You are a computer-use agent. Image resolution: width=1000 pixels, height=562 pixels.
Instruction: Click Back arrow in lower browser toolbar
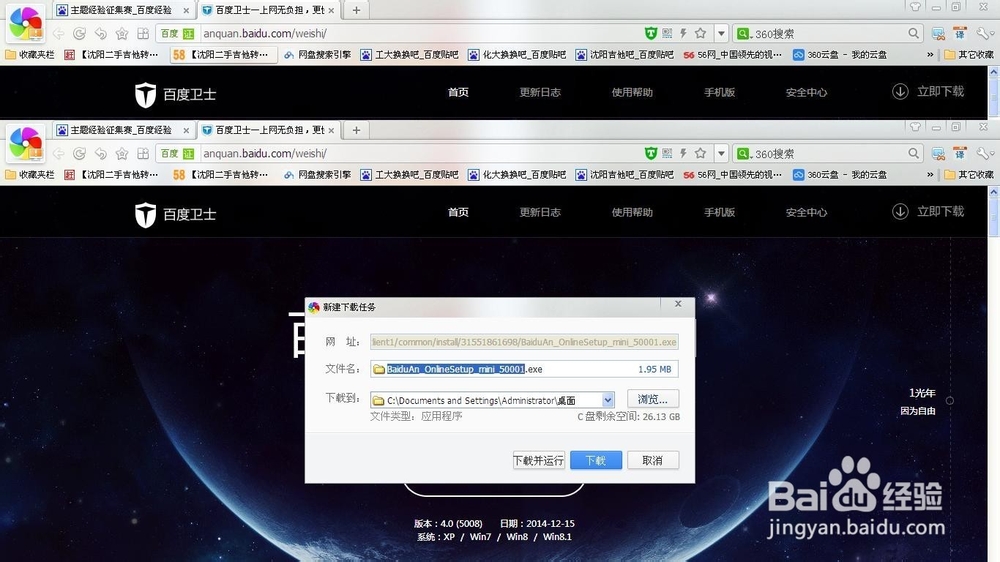click(x=59, y=154)
